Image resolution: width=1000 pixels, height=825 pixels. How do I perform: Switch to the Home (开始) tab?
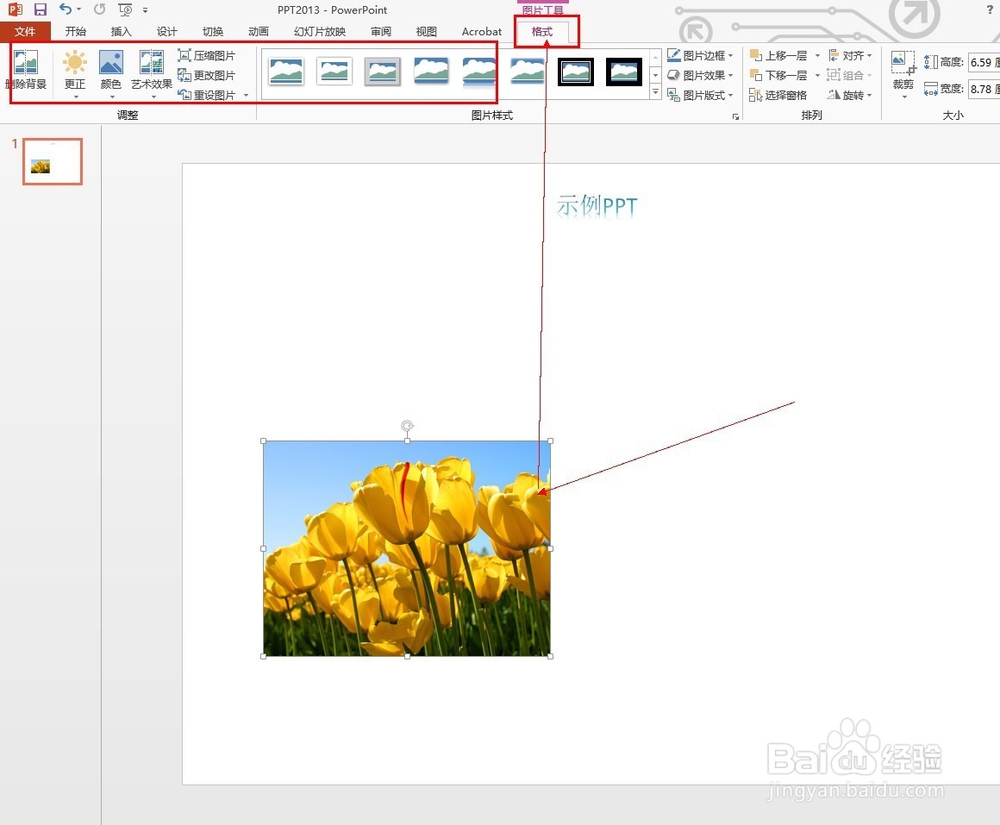(75, 31)
